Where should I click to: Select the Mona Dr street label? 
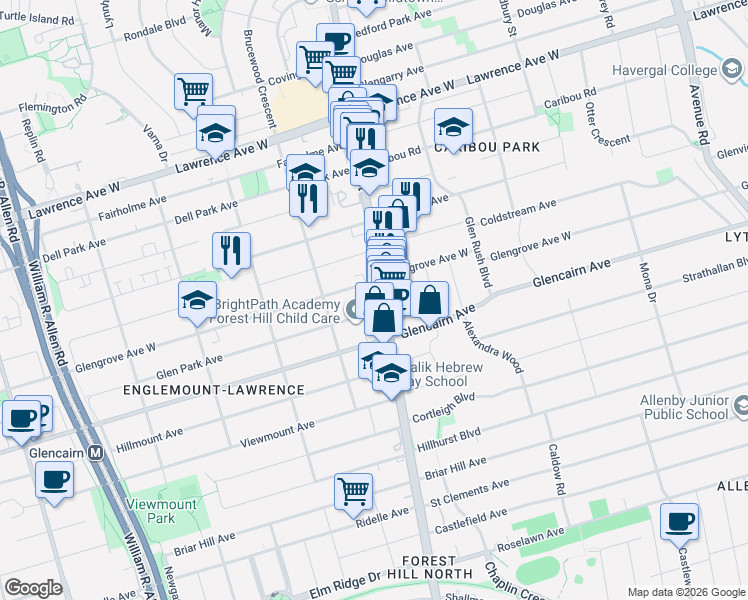[647, 282]
